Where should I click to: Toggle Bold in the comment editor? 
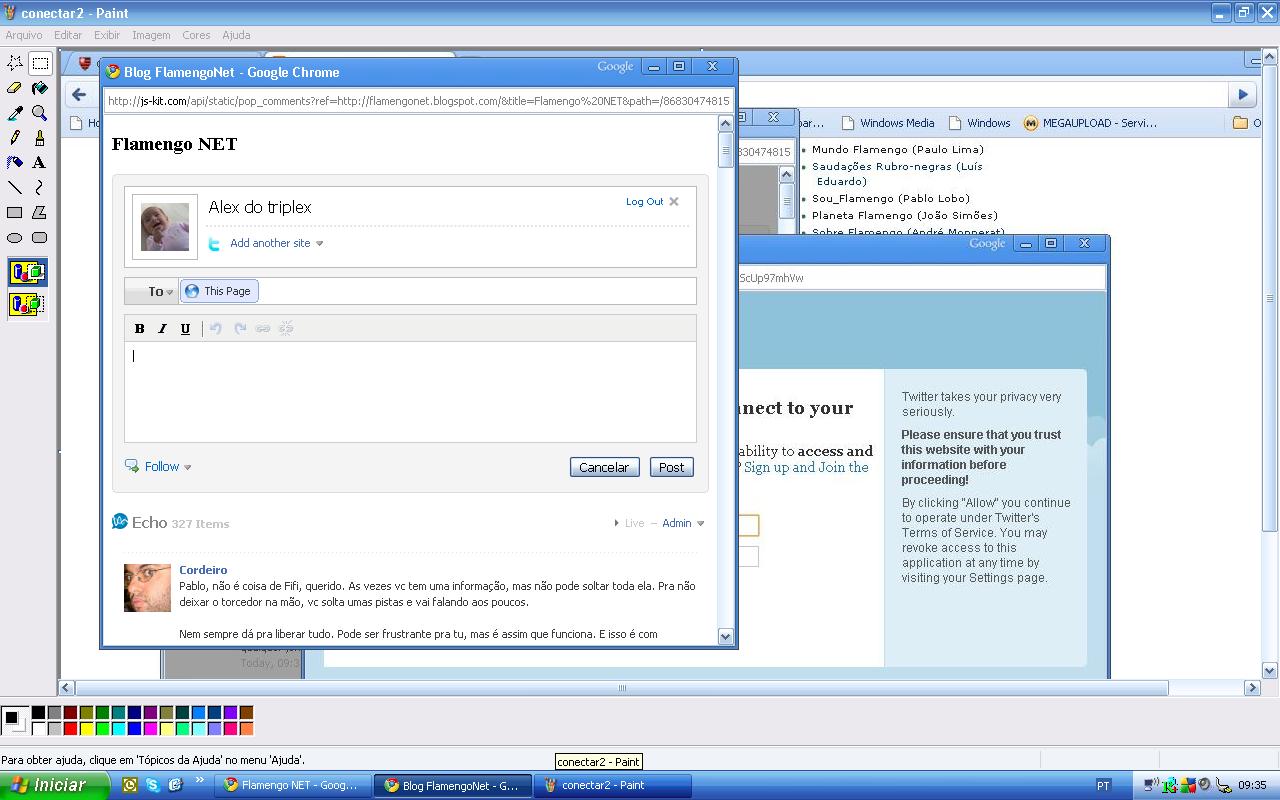139,328
